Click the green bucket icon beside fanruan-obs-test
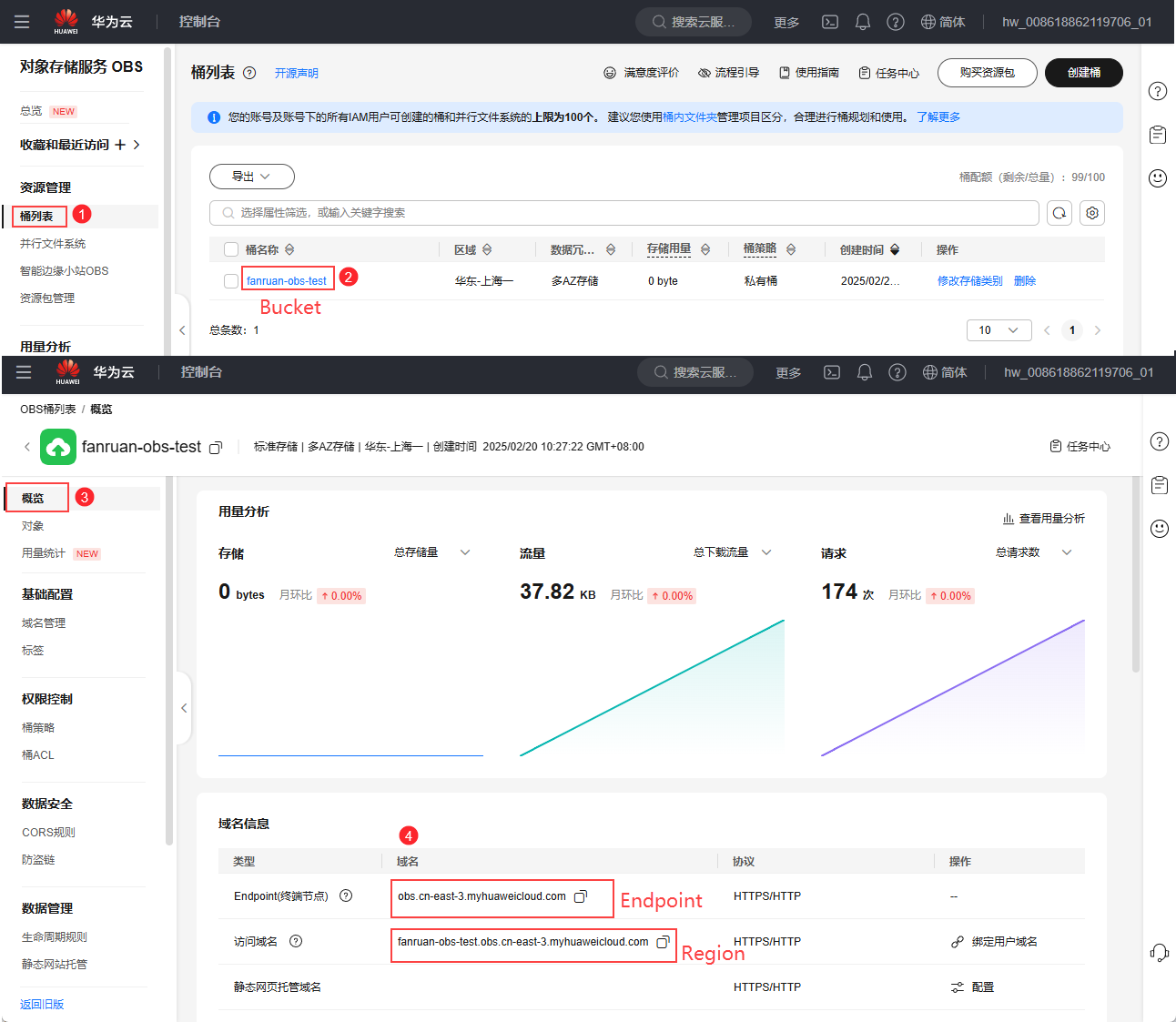Image resolution: width=1176 pixels, height=1022 pixels. (x=58, y=447)
